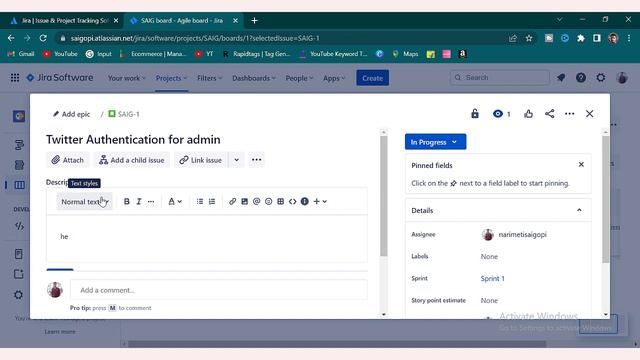The width and height of the screenshot is (640, 360).
Task: Insert a table in description
Action: (280, 201)
